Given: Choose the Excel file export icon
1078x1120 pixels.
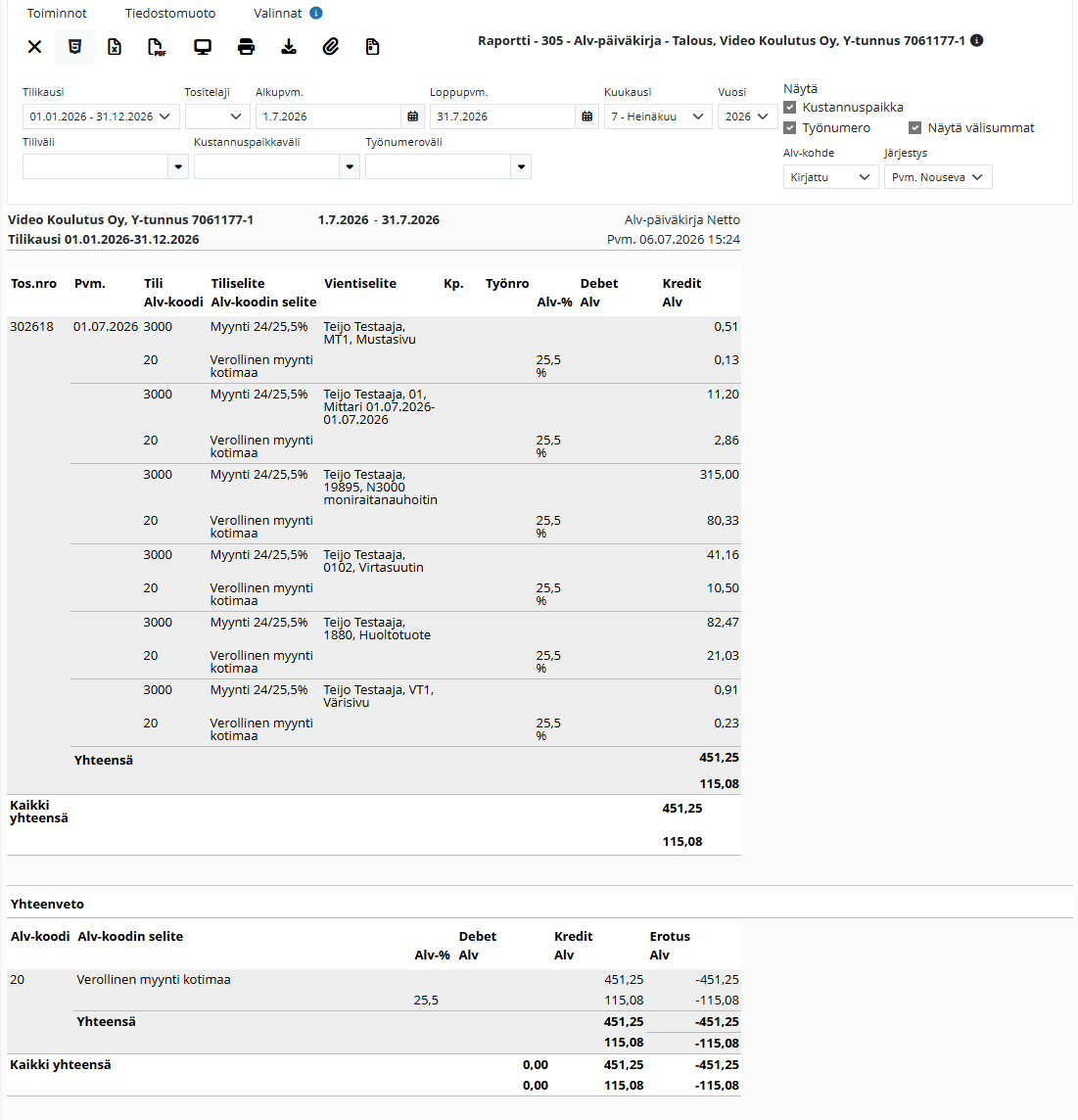Looking at the screenshot, I should click(115, 47).
